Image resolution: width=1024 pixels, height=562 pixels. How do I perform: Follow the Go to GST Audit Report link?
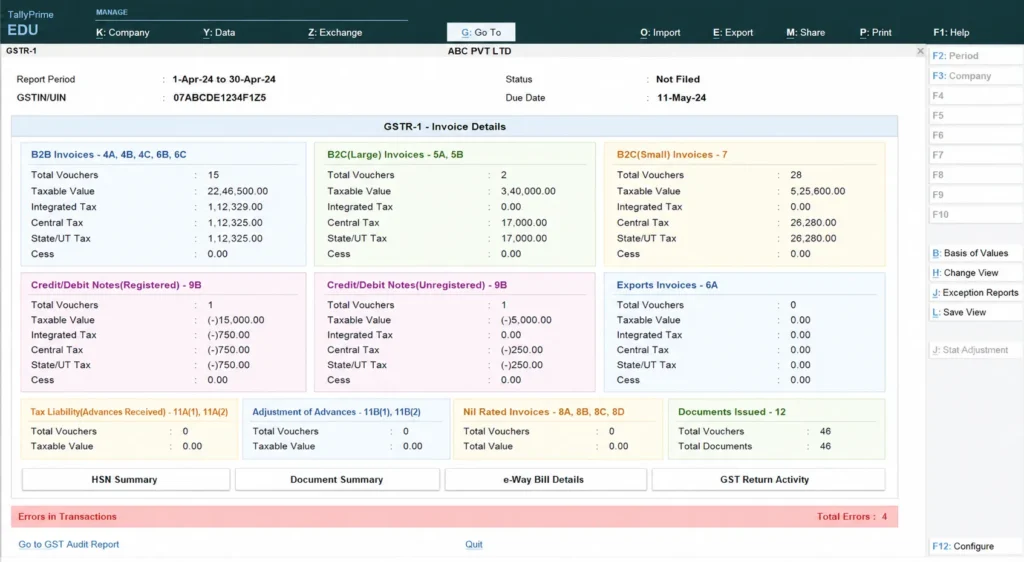(x=69, y=544)
